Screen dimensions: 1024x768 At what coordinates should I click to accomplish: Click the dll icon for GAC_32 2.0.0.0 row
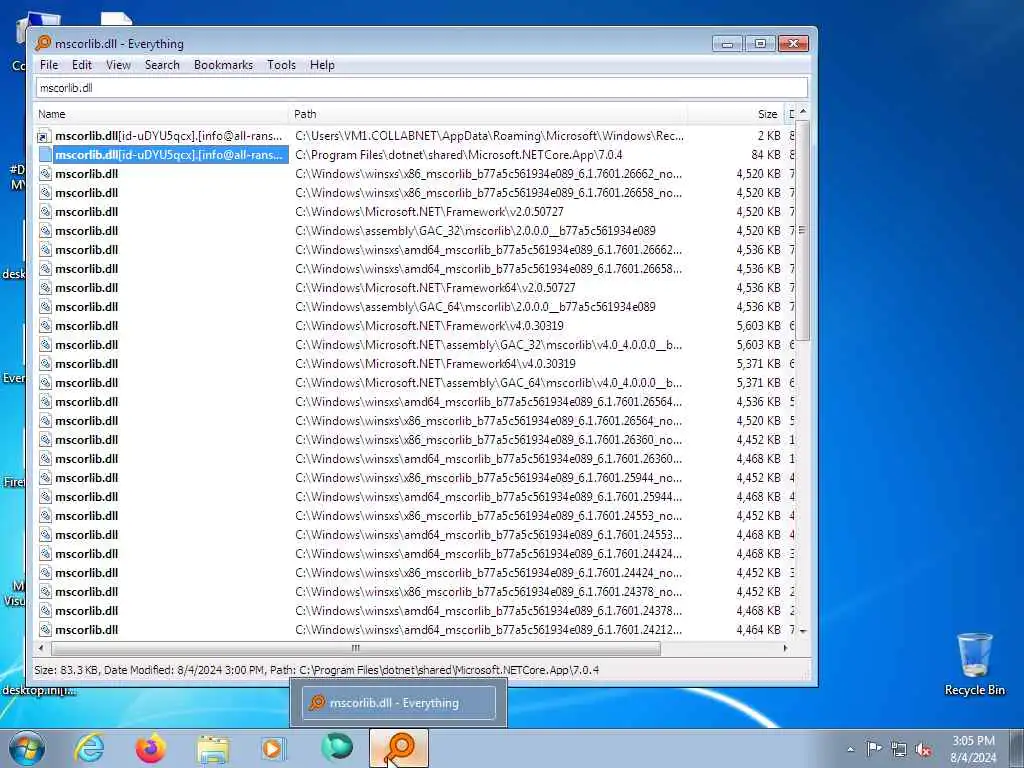[x=44, y=231]
